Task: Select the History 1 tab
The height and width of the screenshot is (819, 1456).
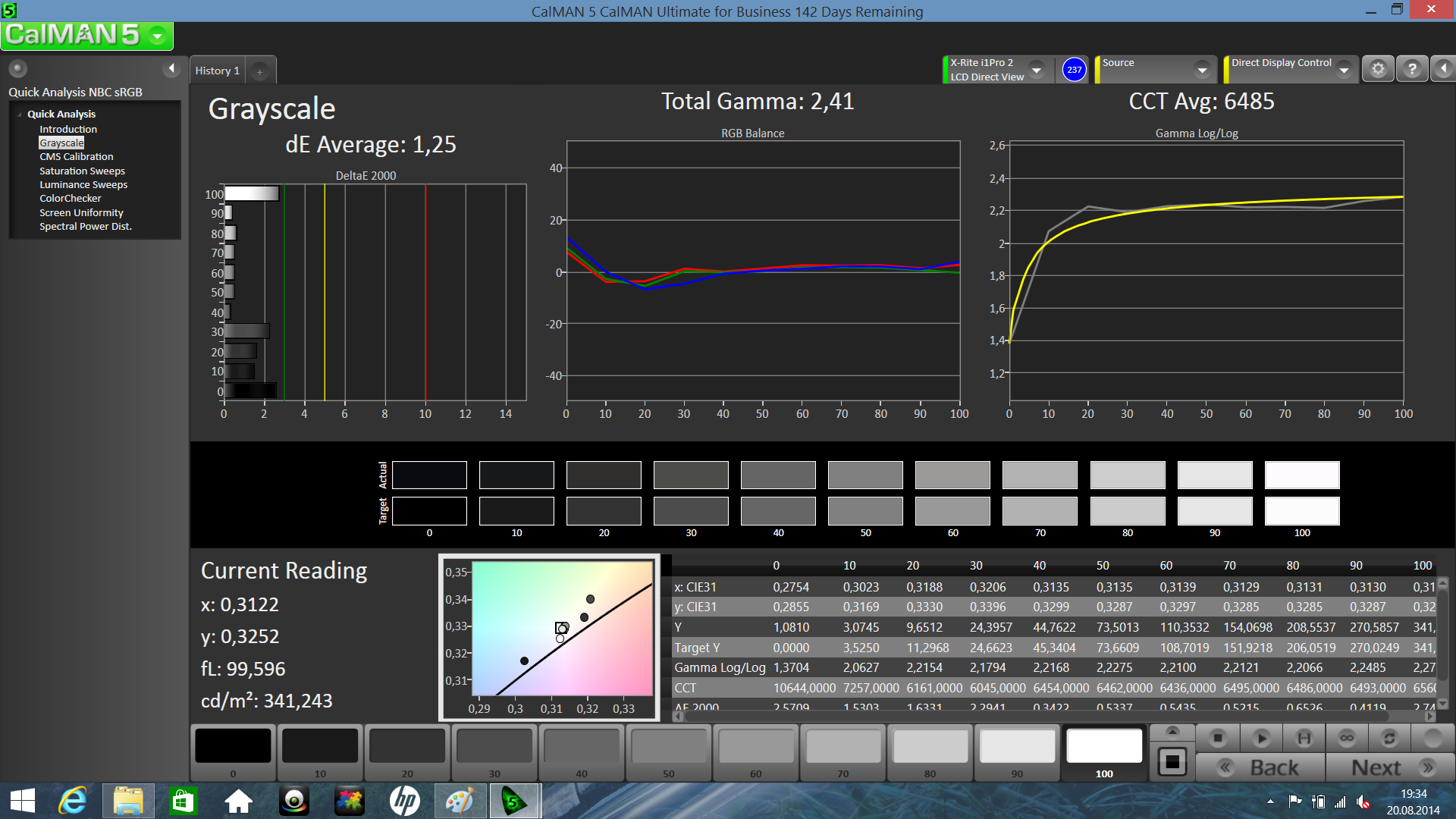Action: point(217,71)
